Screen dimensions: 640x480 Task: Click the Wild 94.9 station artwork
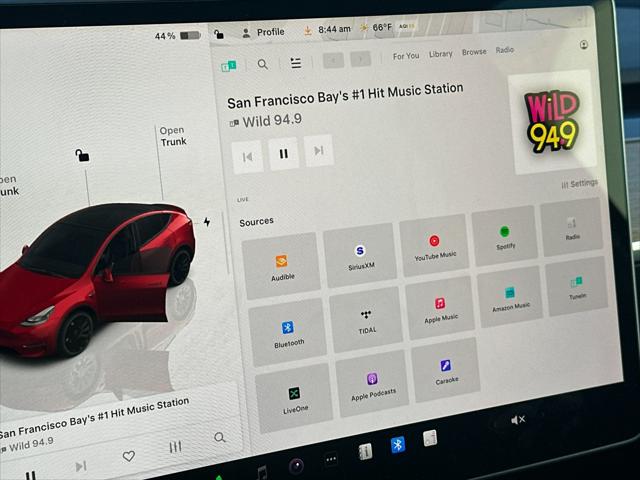pyautogui.click(x=552, y=122)
